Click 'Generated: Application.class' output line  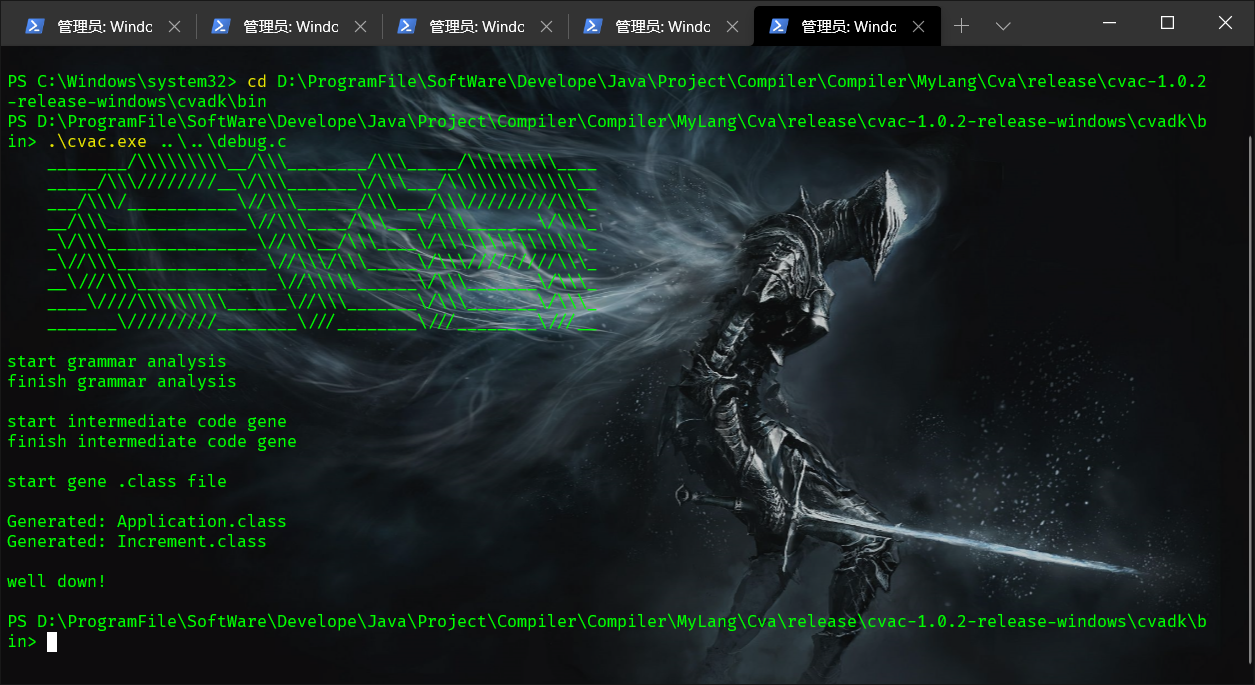tap(147, 522)
